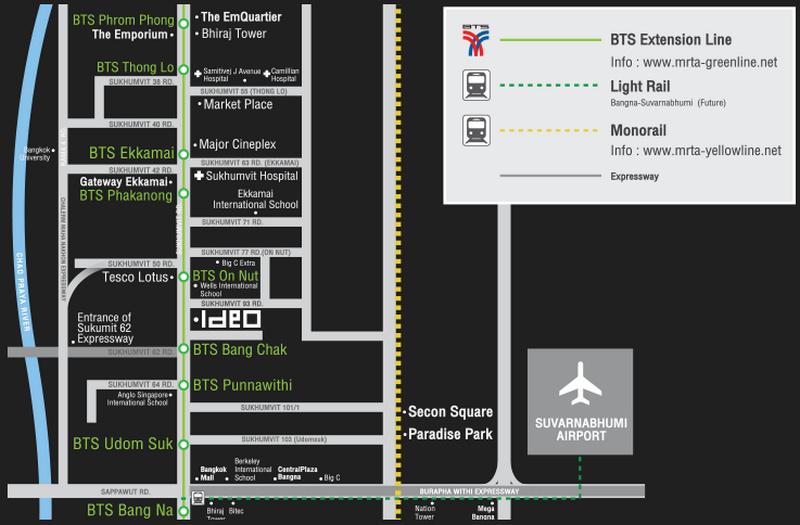The width and height of the screenshot is (800, 525).
Task: Click the BTS Bang Na station circle
Action: 184,510
